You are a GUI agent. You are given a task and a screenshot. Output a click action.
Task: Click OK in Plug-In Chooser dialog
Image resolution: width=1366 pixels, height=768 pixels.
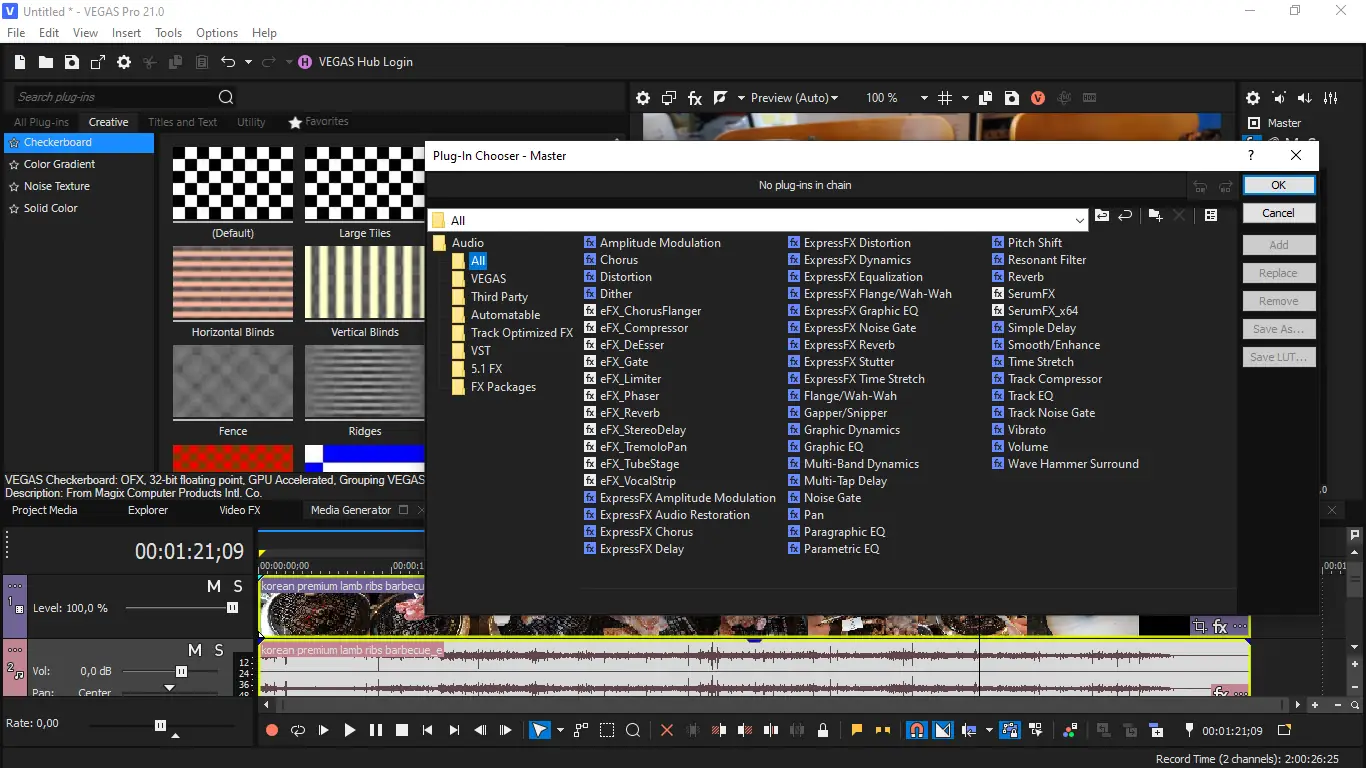click(x=1278, y=185)
